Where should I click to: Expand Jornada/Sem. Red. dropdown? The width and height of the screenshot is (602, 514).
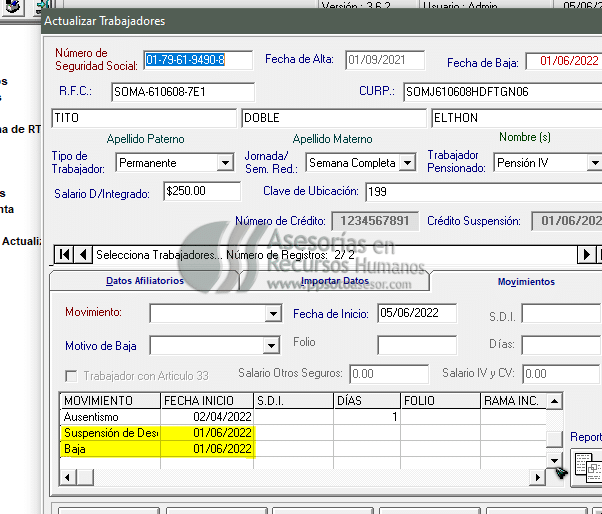tap(407, 162)
